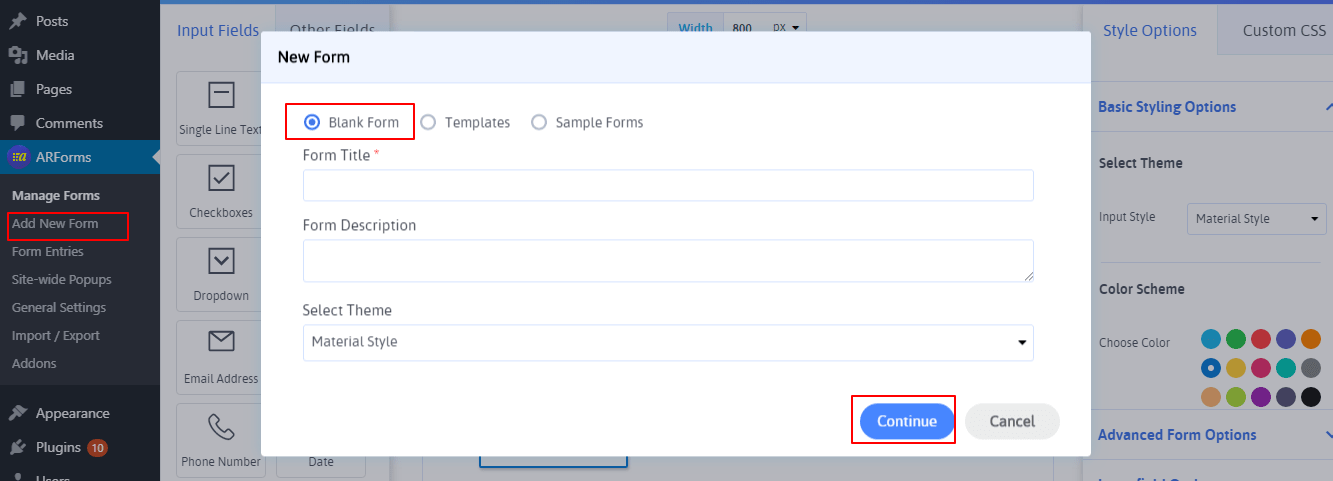Viewport: 1333px width, 481px height.
Task: Click the Plugins sidebar icon
Action: pyautogui.click(x=17, y=447)
